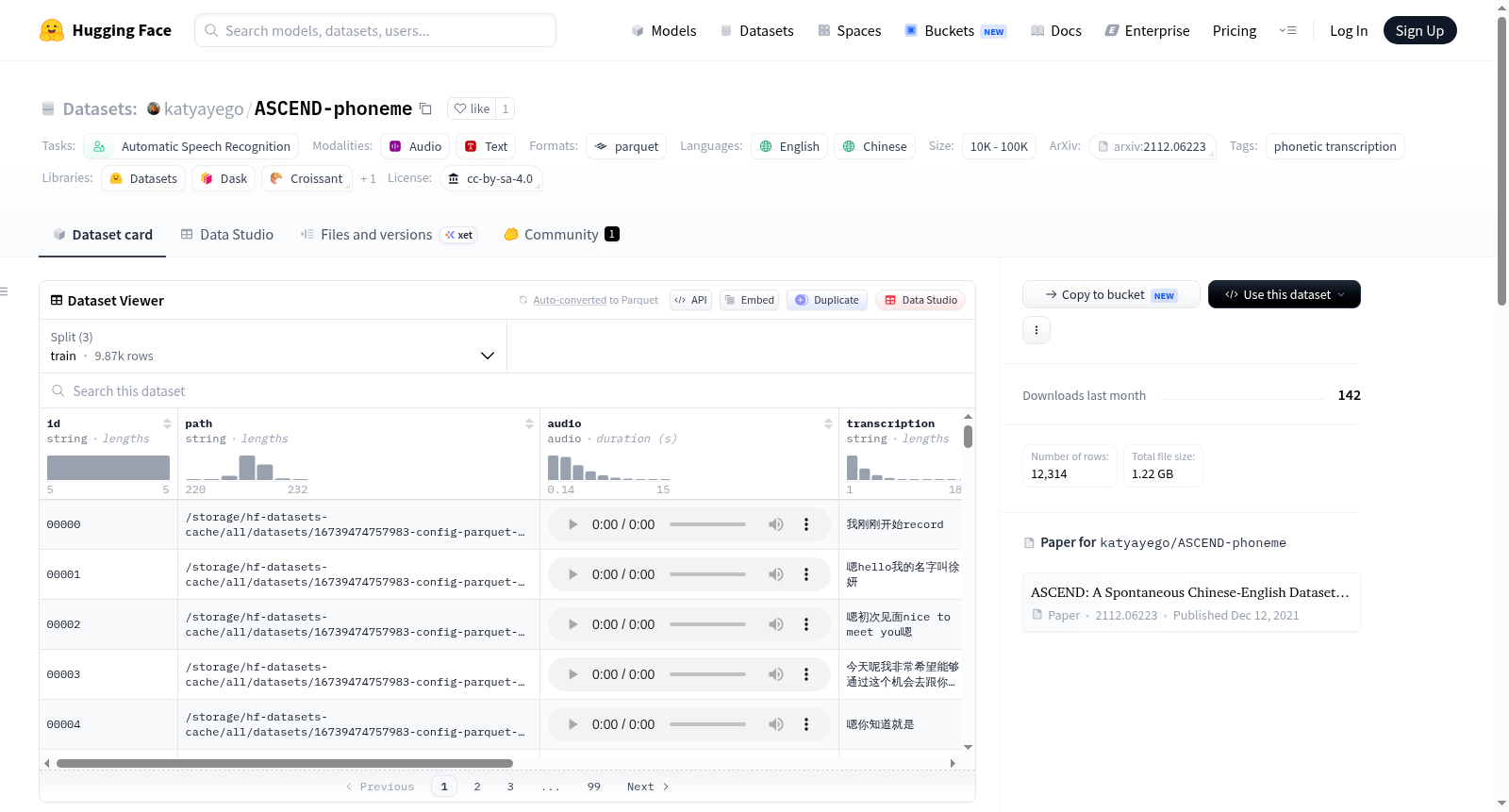Click Next page in pagination

point(648,787)
